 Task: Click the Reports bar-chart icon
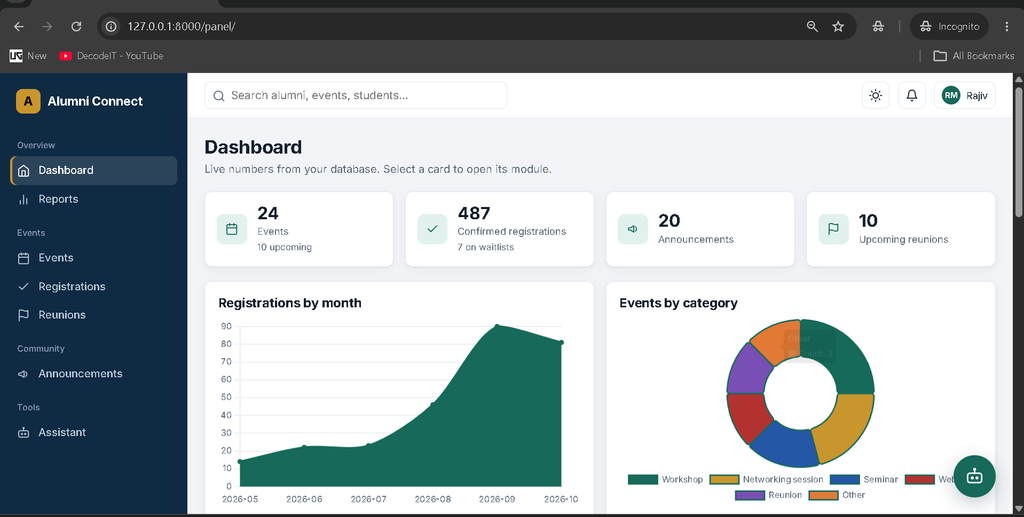click(x=24, y=200)
